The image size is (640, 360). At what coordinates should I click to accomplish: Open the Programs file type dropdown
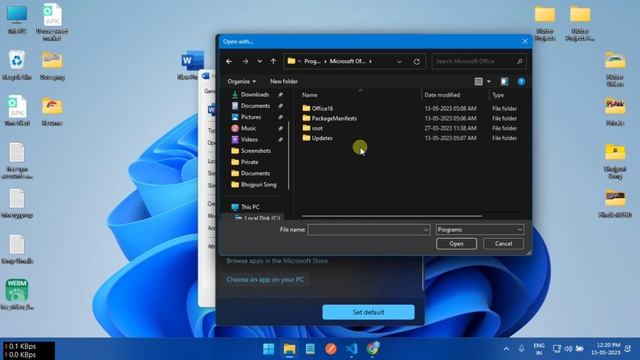point(479,230)
